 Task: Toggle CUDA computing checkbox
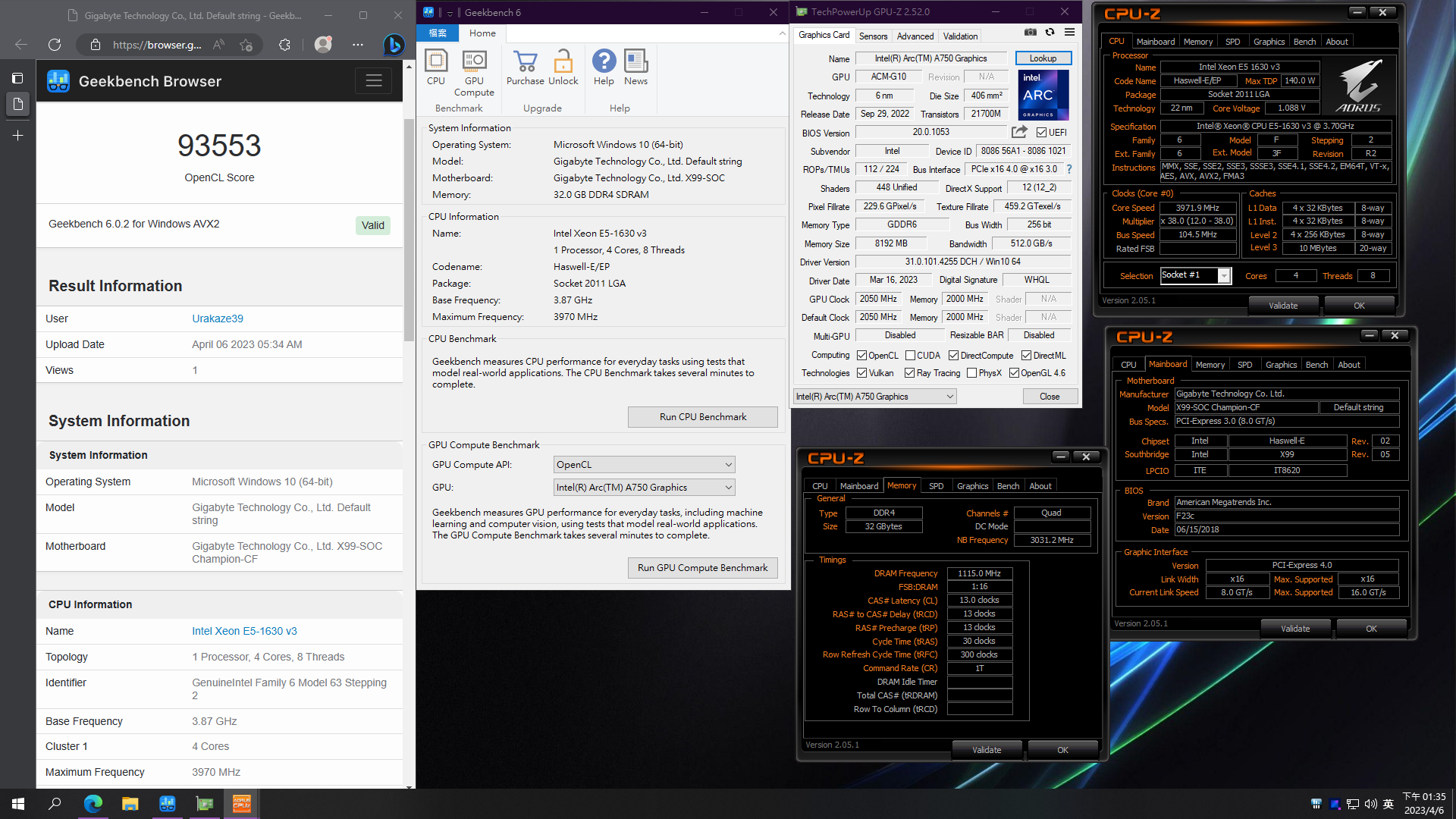(910, 356)
